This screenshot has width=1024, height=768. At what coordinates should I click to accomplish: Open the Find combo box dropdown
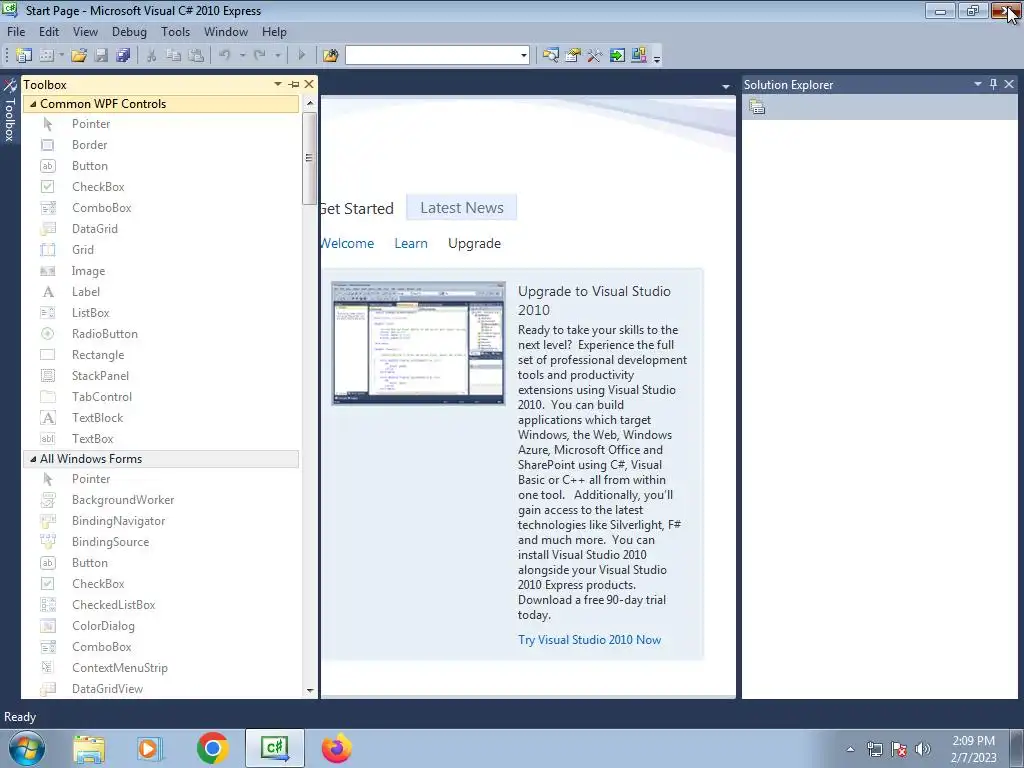(524, 56)
